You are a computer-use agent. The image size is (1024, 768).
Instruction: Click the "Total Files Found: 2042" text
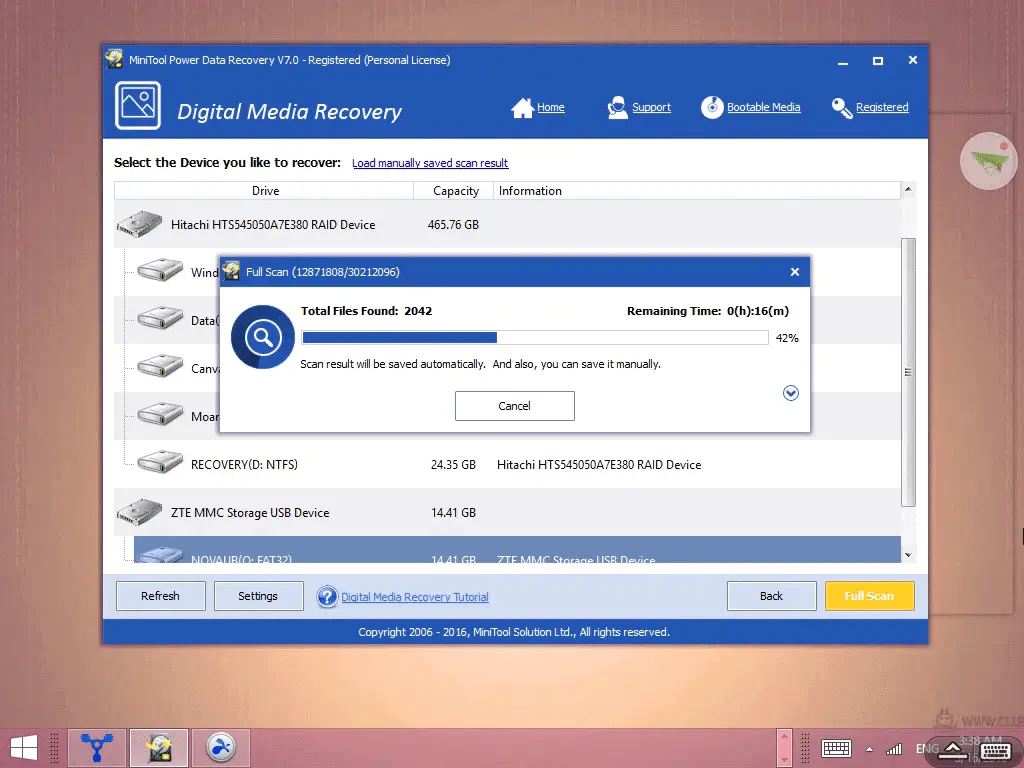[x=366, y=311]
